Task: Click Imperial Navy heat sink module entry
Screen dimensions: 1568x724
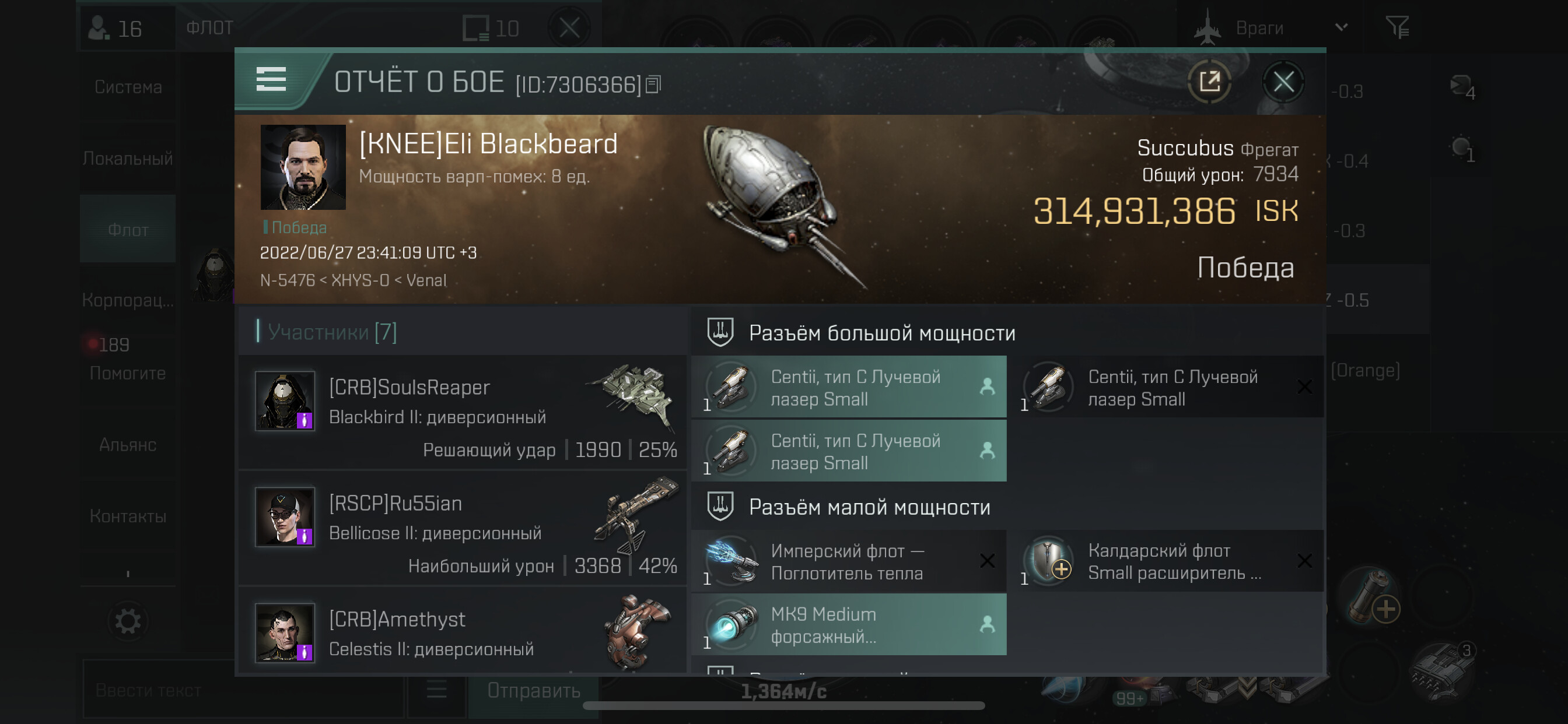Action: click(849, 561)
